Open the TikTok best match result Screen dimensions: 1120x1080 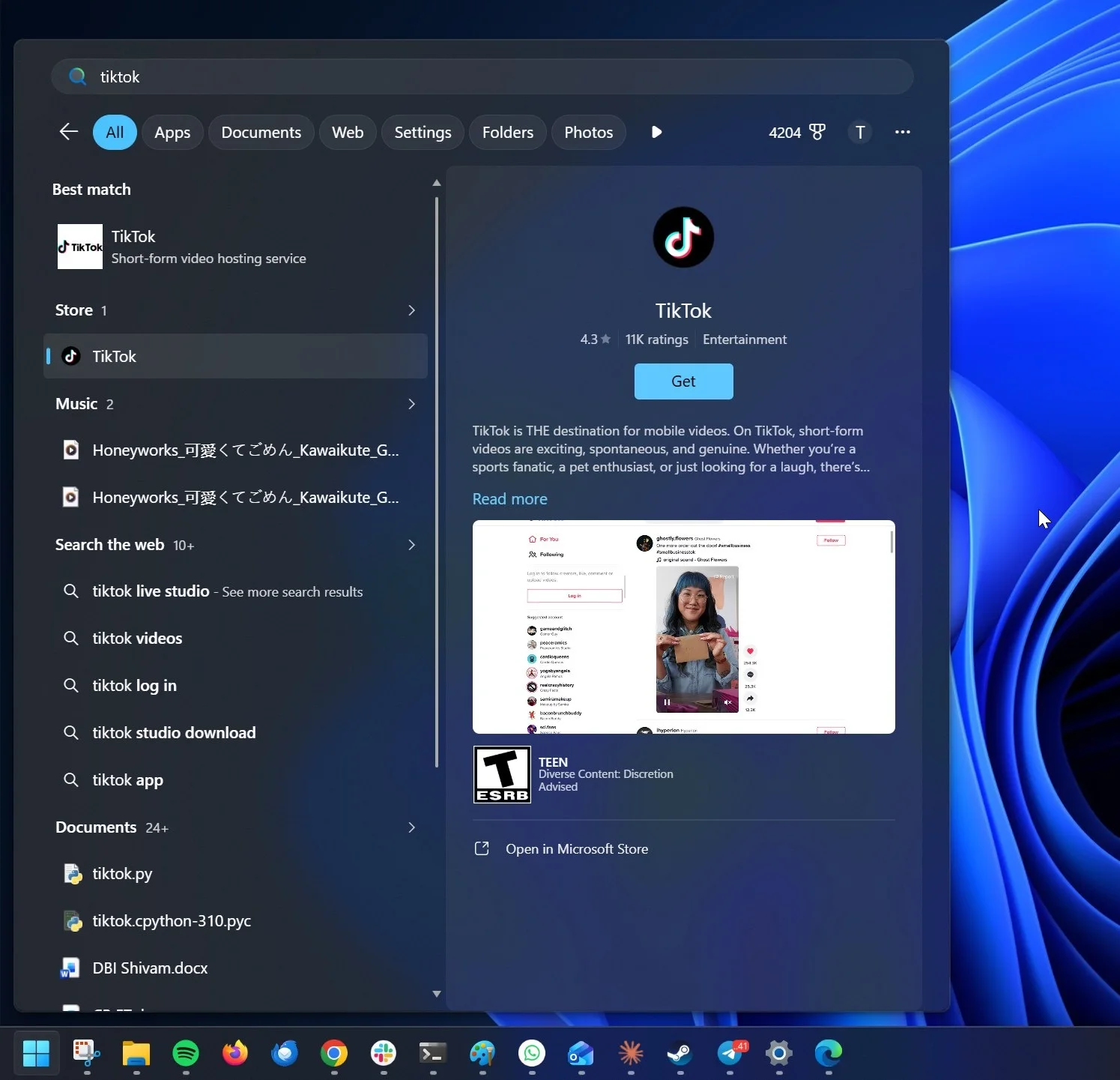click(x=235, y=247)
